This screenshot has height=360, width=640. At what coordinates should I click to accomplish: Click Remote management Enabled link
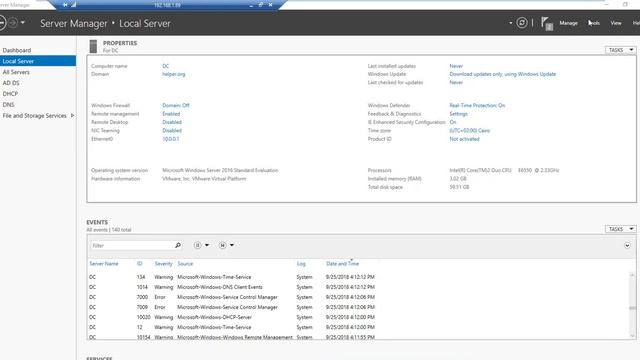point(171,114)
